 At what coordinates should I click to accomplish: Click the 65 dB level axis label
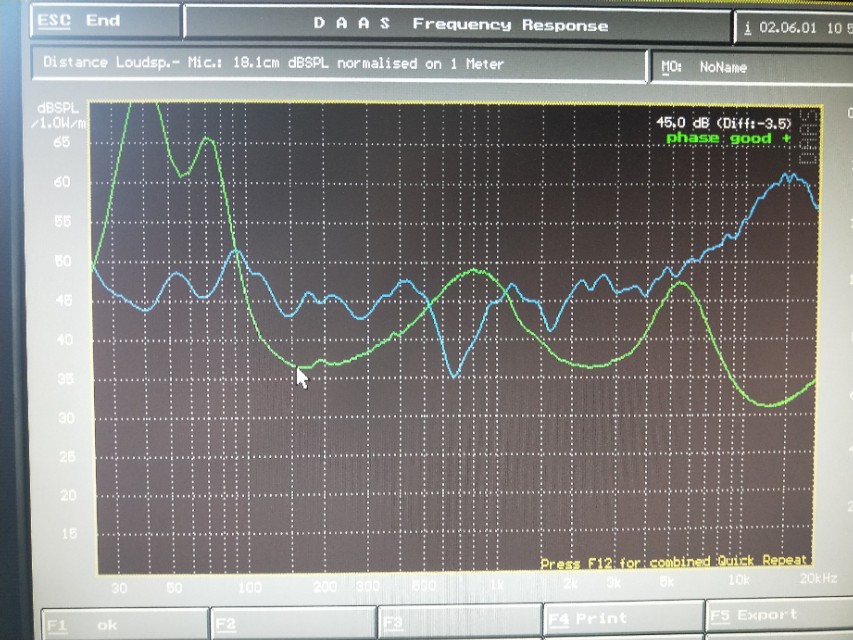[x=61, y=143]
